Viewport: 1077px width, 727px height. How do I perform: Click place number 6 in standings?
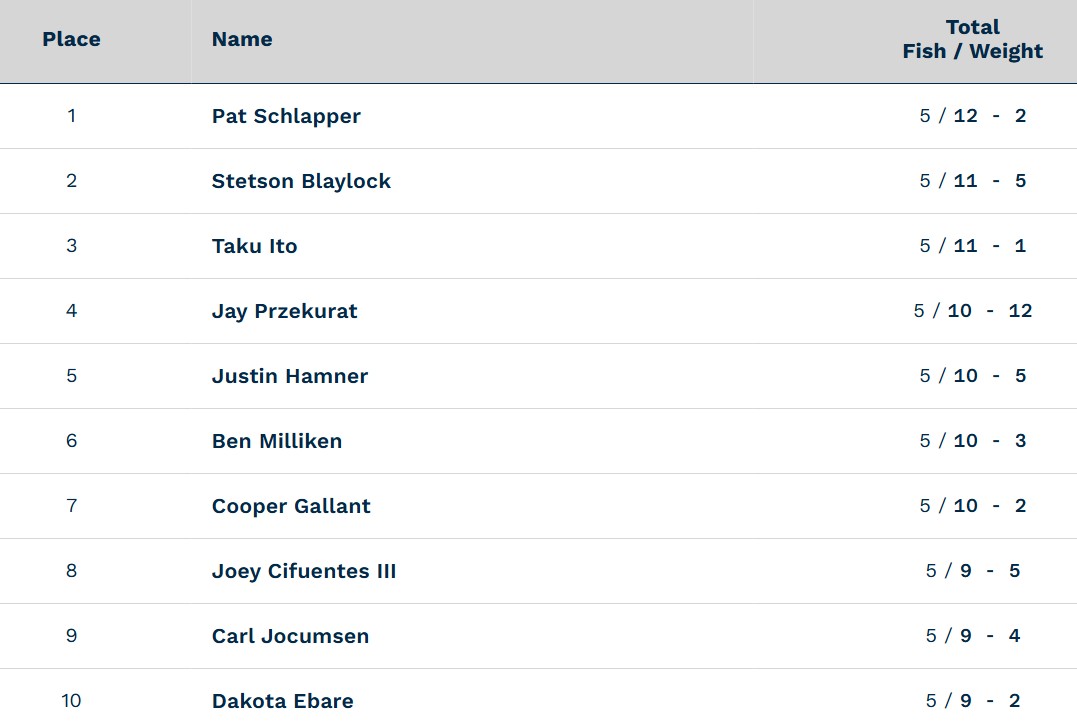[x=71, y=440]
